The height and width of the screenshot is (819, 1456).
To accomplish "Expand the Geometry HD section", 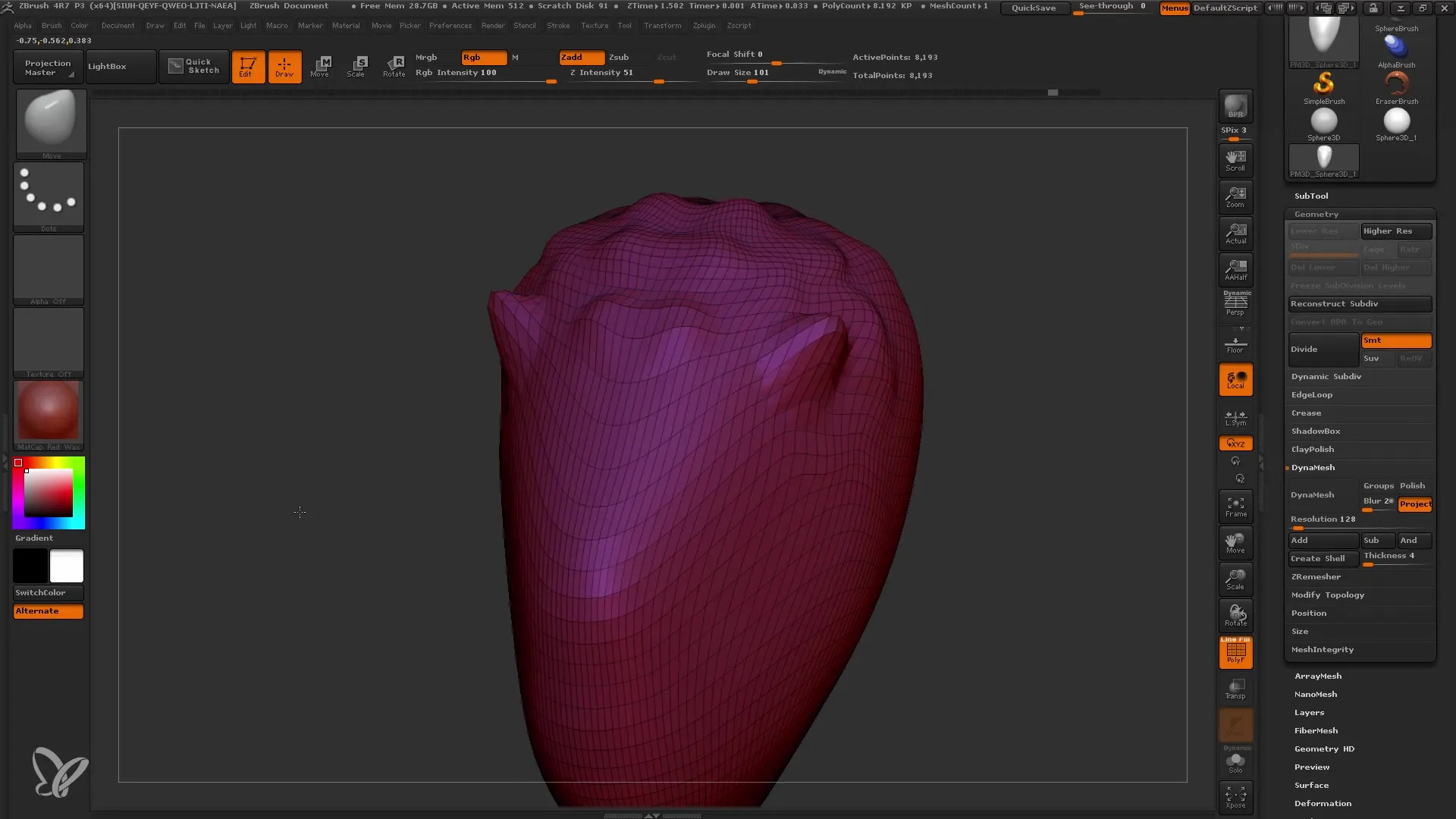I will pyautogui.click(x=1324, y=748).
